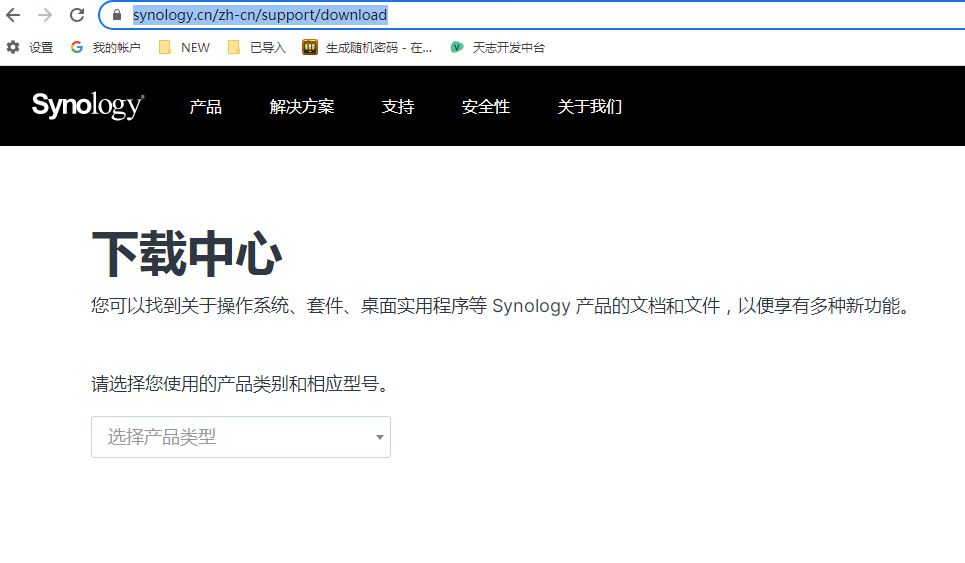Viewport: 965px width, 563px height.
Task: Select 安全性 in the top navigation
Action: (x=486, y=107)
